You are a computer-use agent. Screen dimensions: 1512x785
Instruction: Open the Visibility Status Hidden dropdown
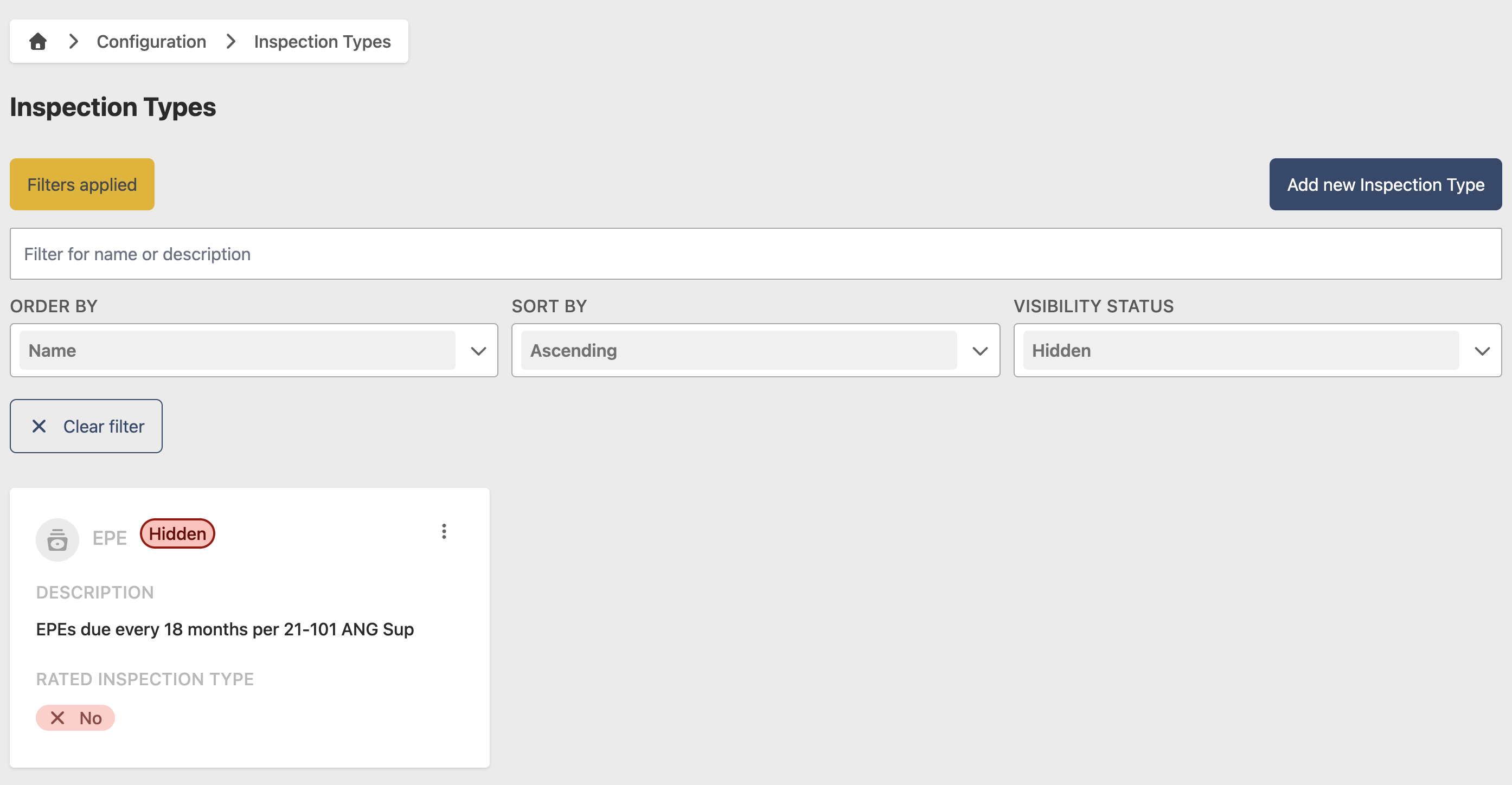1257,350
